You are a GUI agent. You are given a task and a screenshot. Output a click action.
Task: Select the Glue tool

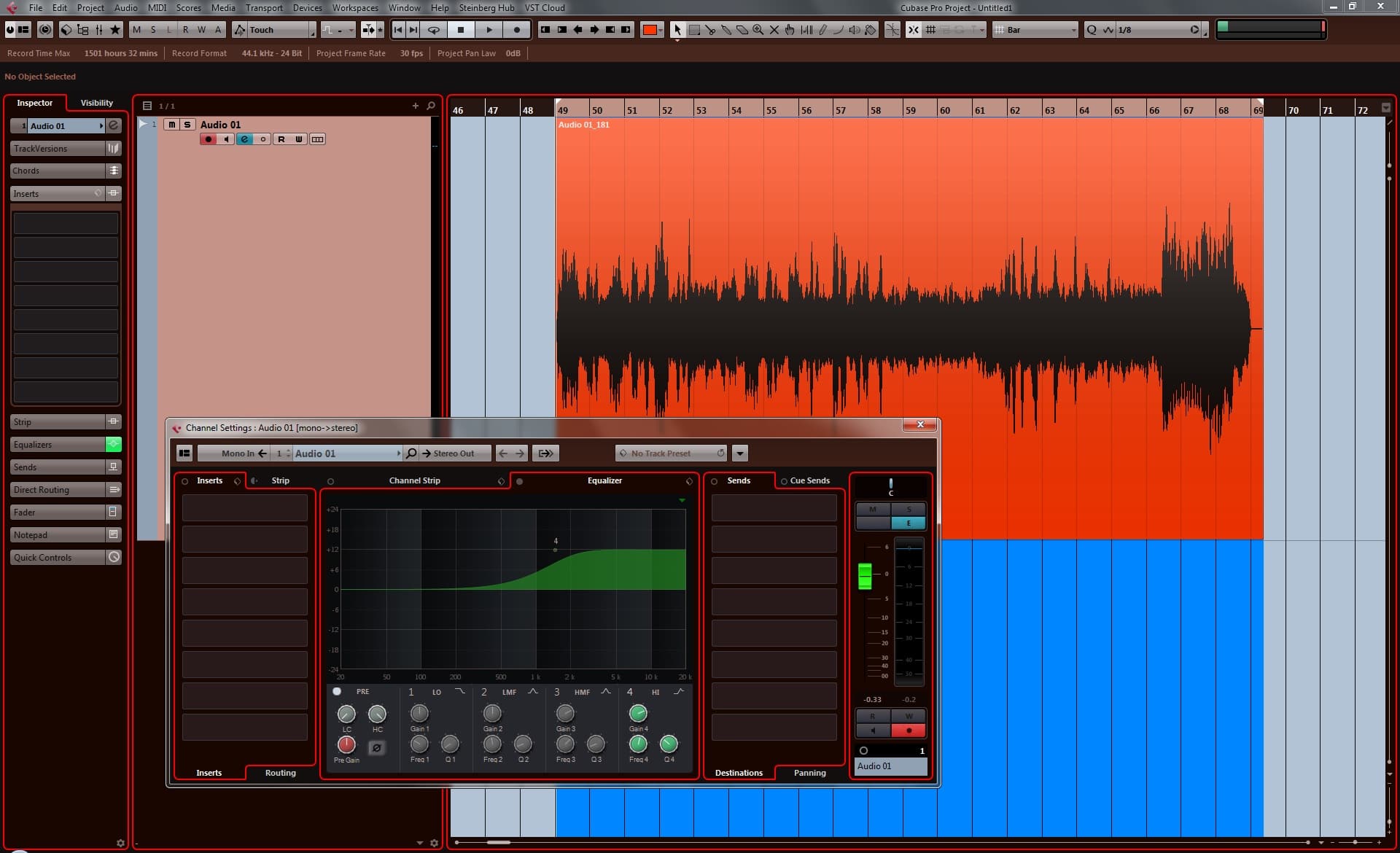726,30
